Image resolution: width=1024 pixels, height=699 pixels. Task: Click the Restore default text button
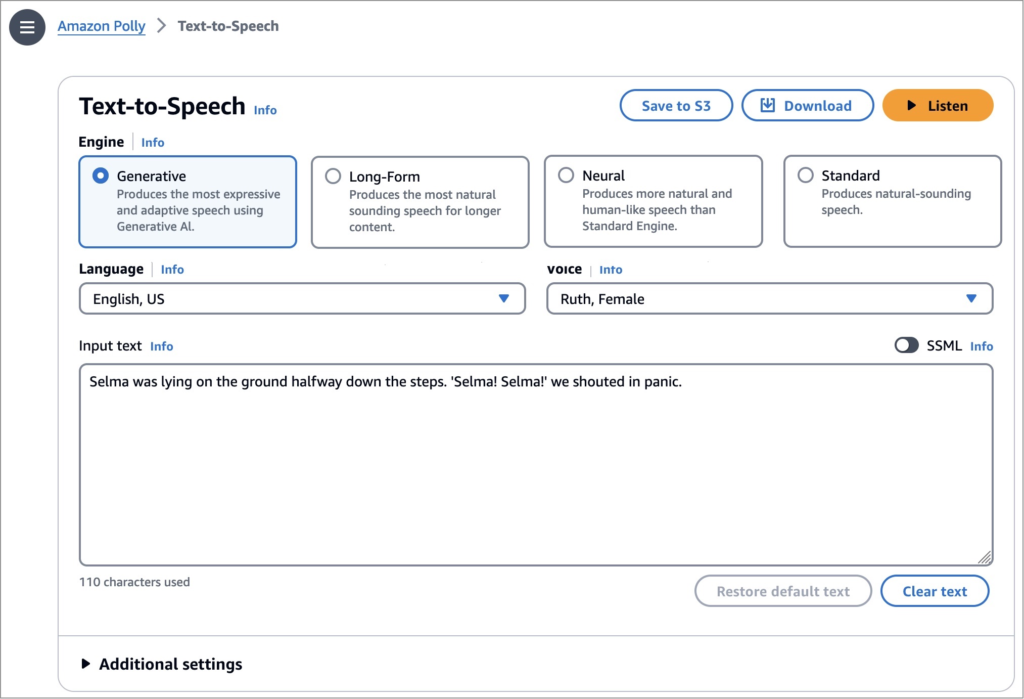pos(783,590)
